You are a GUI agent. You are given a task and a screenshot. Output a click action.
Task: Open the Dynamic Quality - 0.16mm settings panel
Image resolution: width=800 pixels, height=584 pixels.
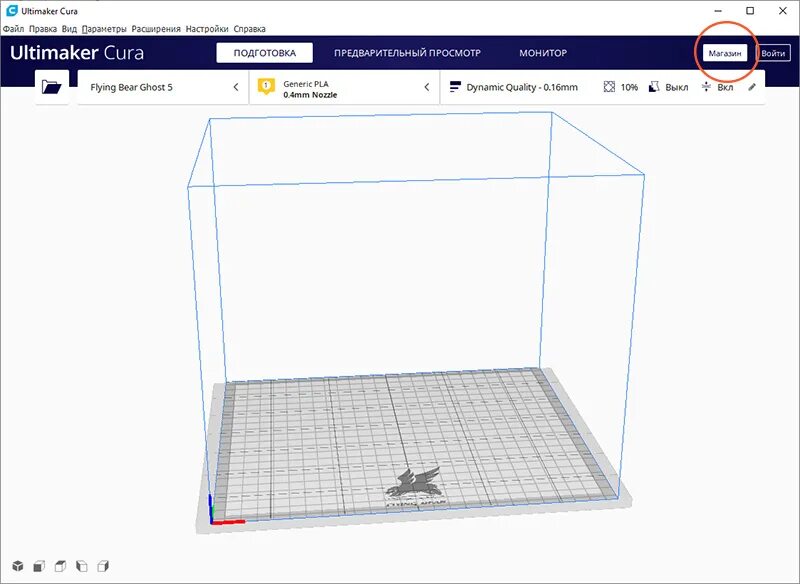point(603,87)
